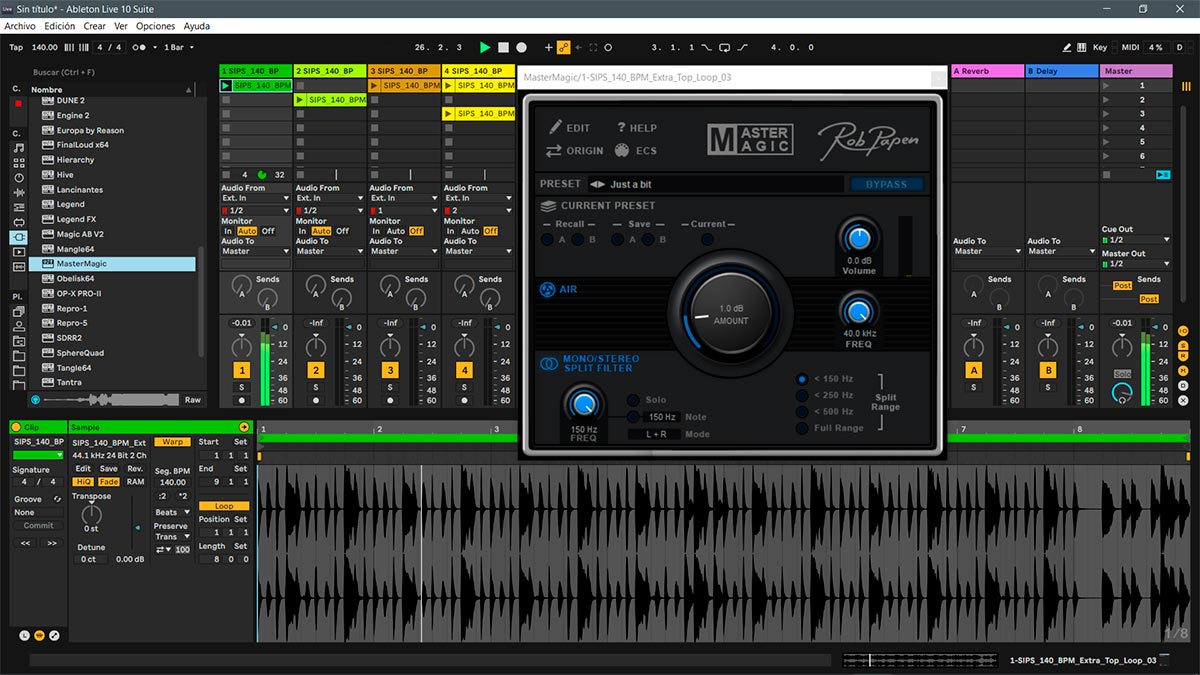This screenshot has width=1200, height=675.
Task: Open the Edición menu
Action: coord(59,26)
